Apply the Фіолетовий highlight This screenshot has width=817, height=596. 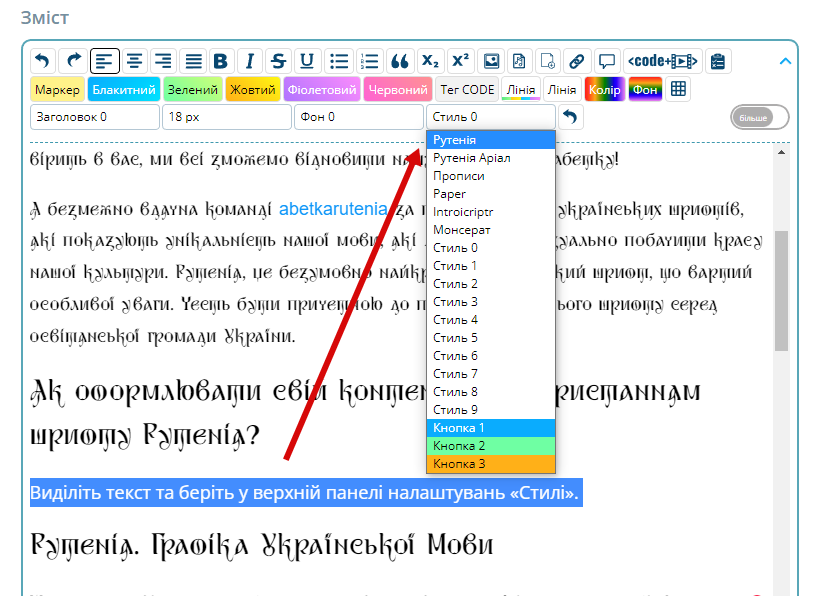click(x=322, y=90)
